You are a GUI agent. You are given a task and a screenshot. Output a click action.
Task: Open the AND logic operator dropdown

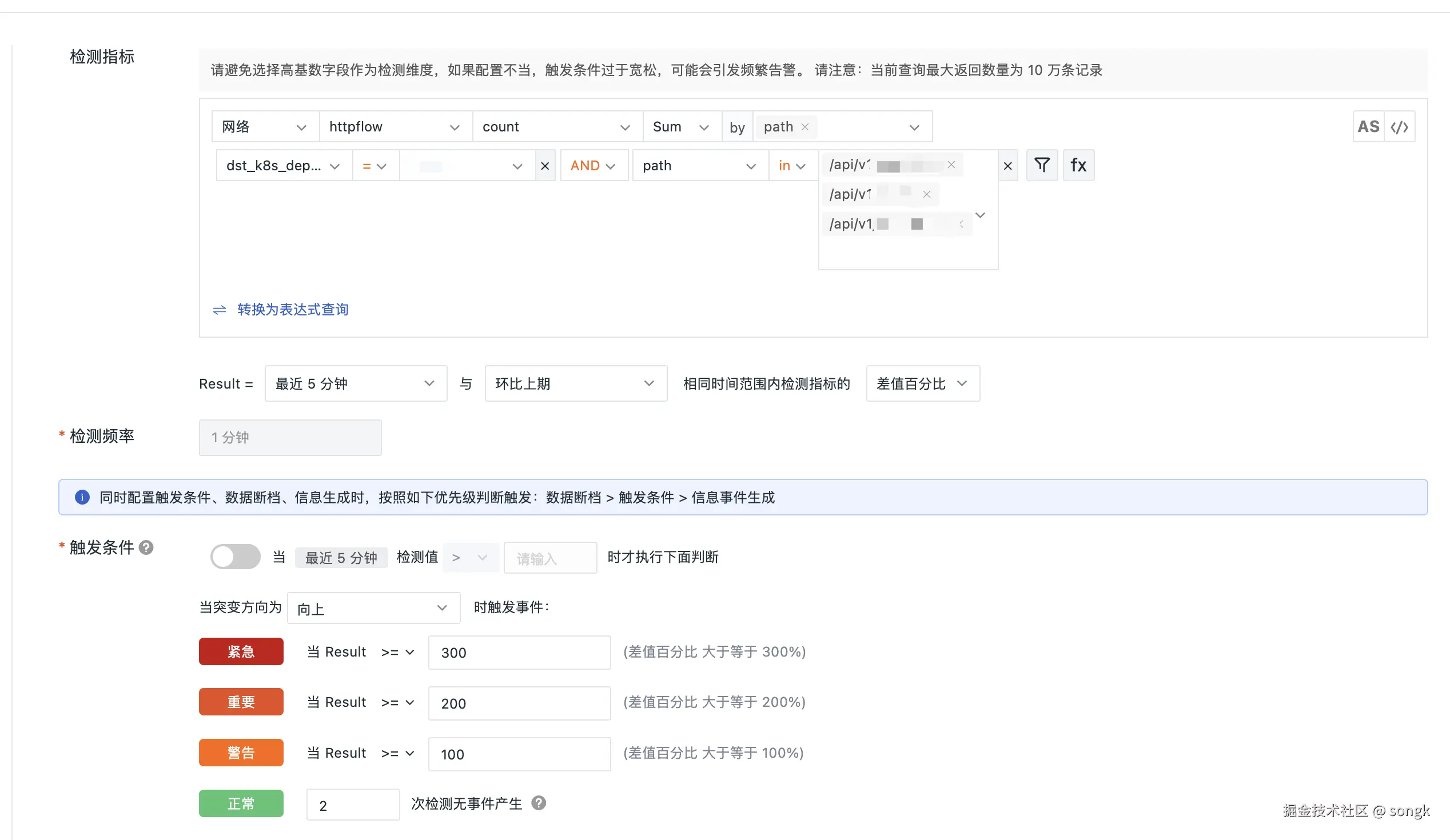point(593,166)
